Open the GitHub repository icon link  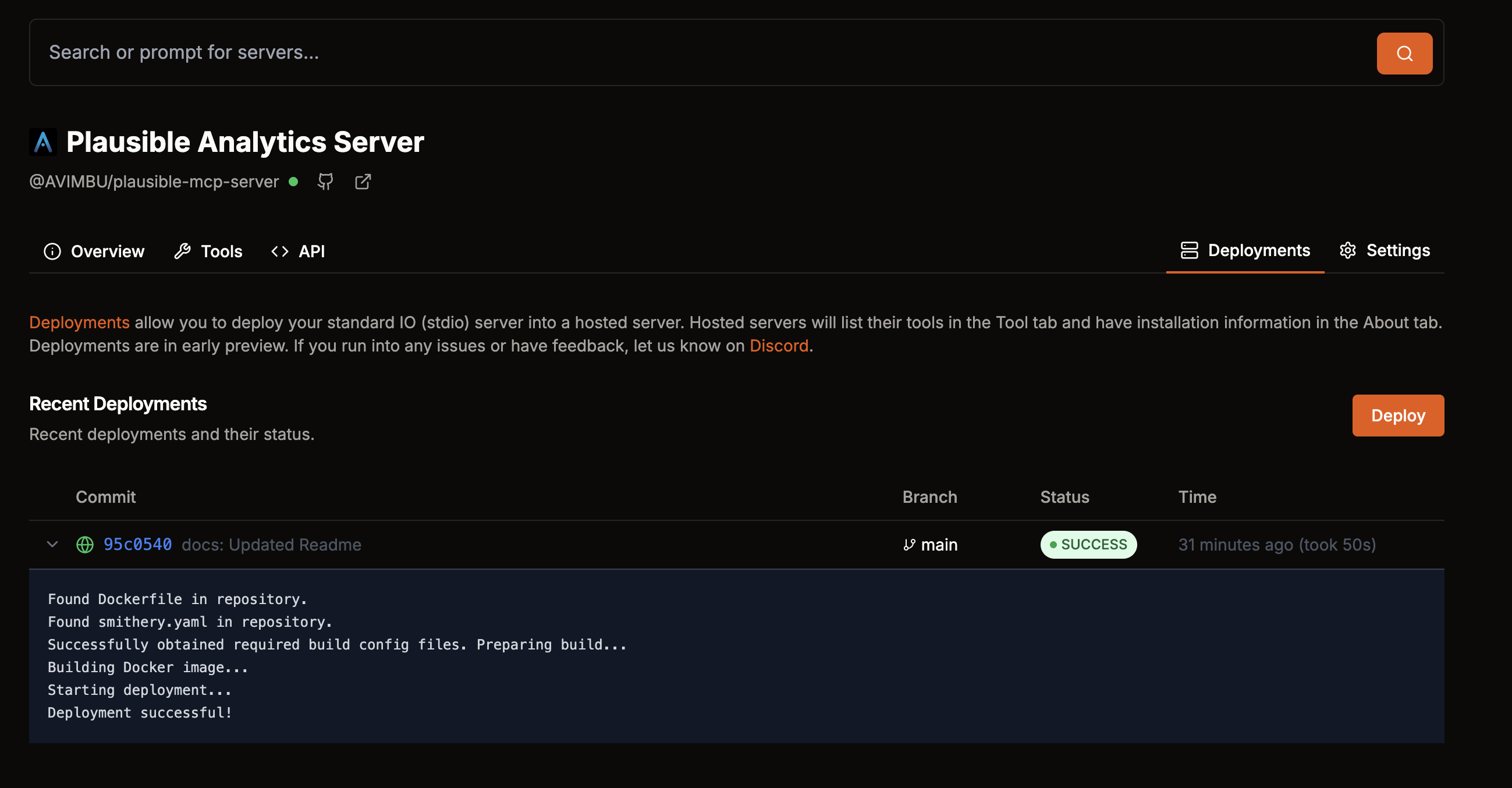(x=325, y=182)
